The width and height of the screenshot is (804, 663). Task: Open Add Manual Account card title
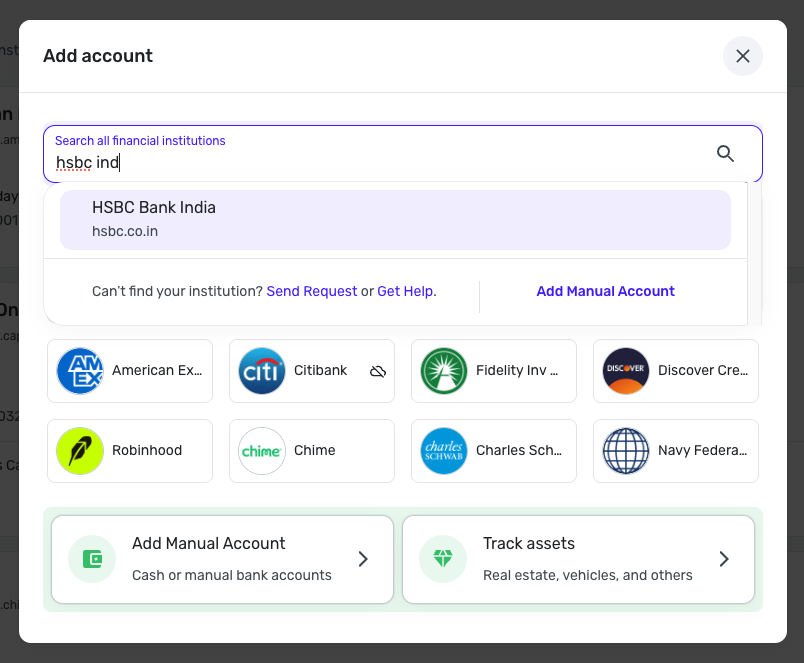point(208,543)
